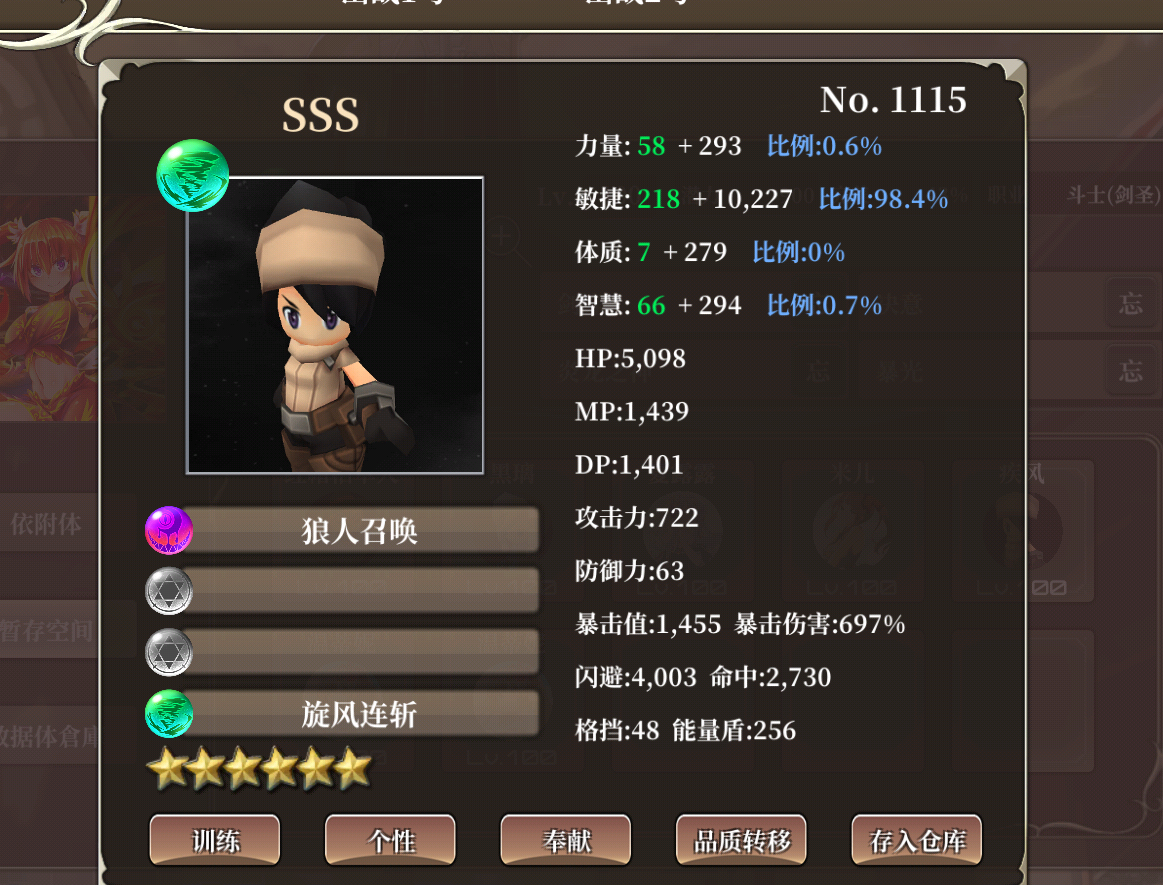Click the green wind element orb above portrait
The image size is (1163, 885).
point(193,176)
